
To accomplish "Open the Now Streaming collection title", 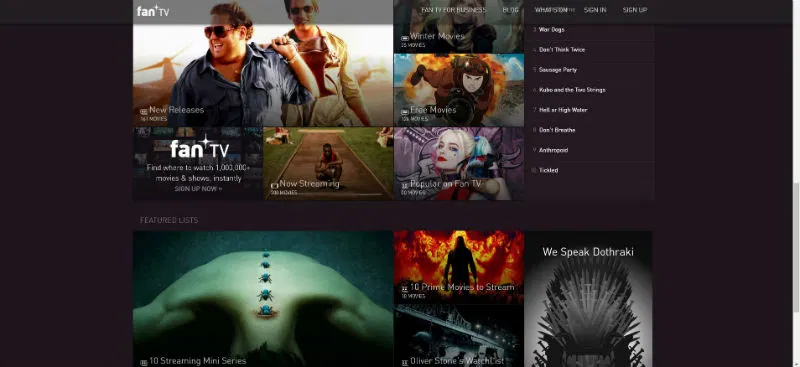I will coord(309,184).
